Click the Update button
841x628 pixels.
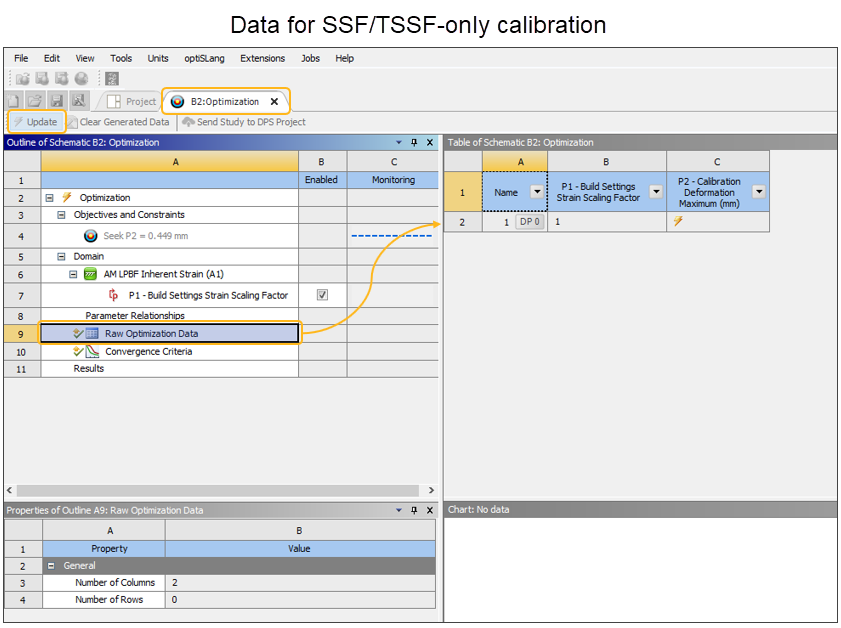[36, 122]
